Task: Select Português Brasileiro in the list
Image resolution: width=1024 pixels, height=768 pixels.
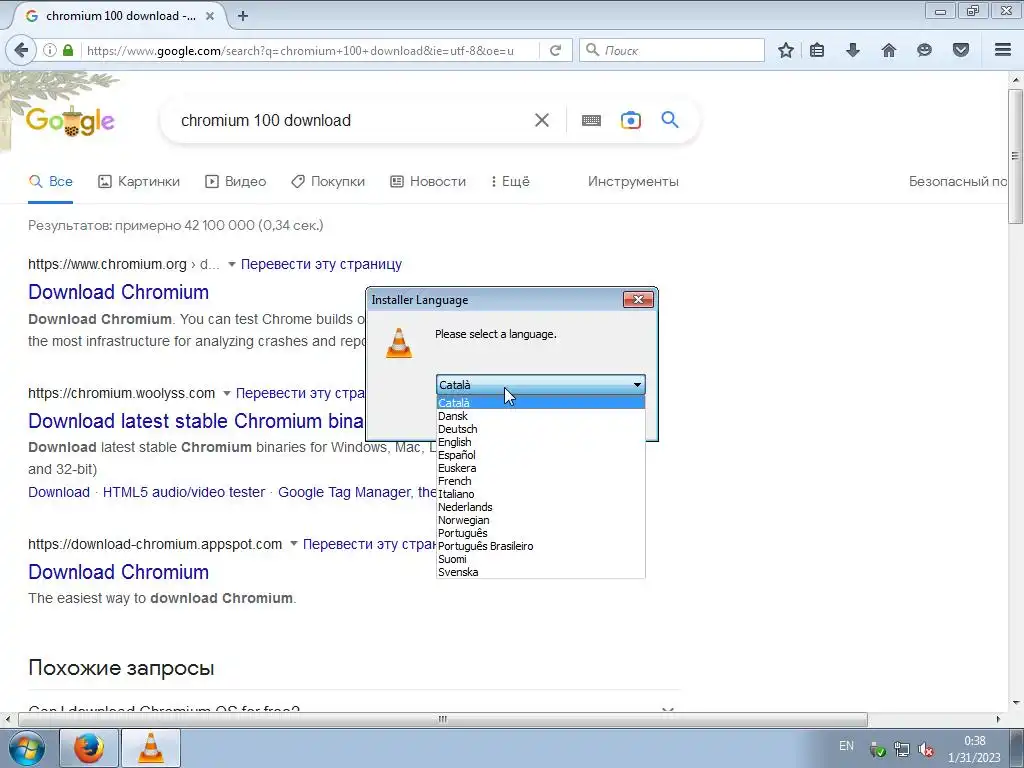Action: 541,547
